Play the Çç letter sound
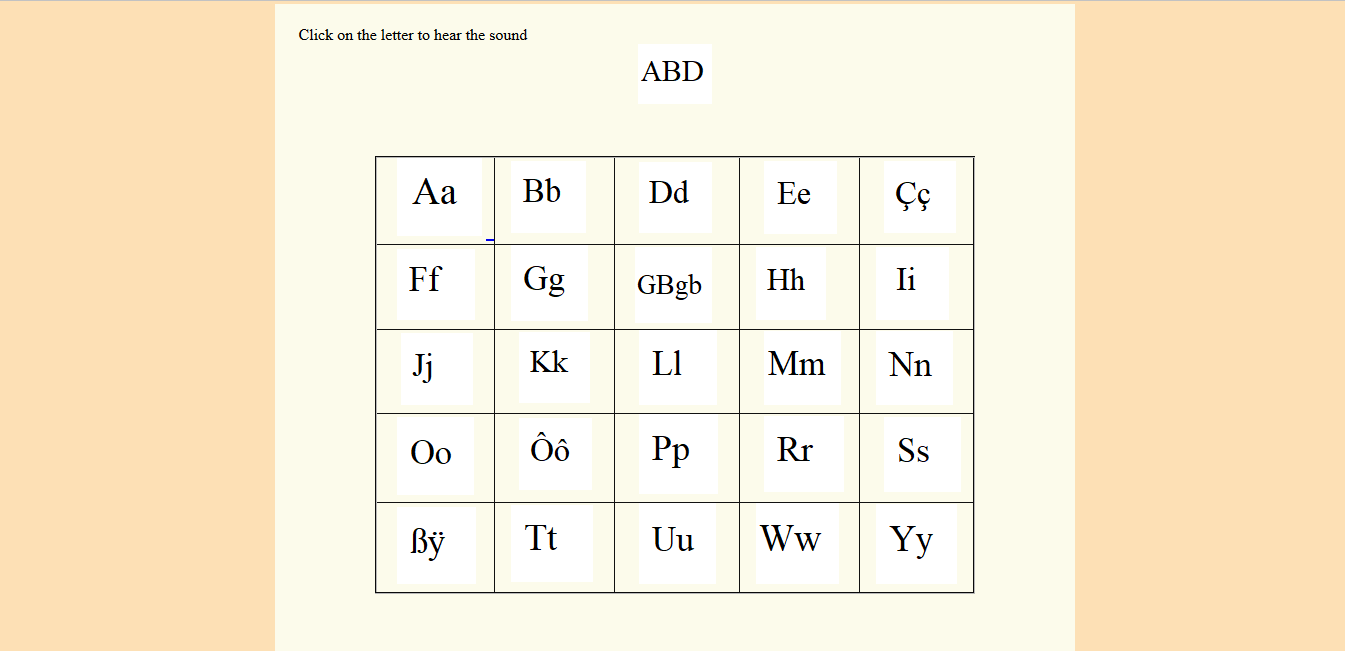 coord(919,197)
